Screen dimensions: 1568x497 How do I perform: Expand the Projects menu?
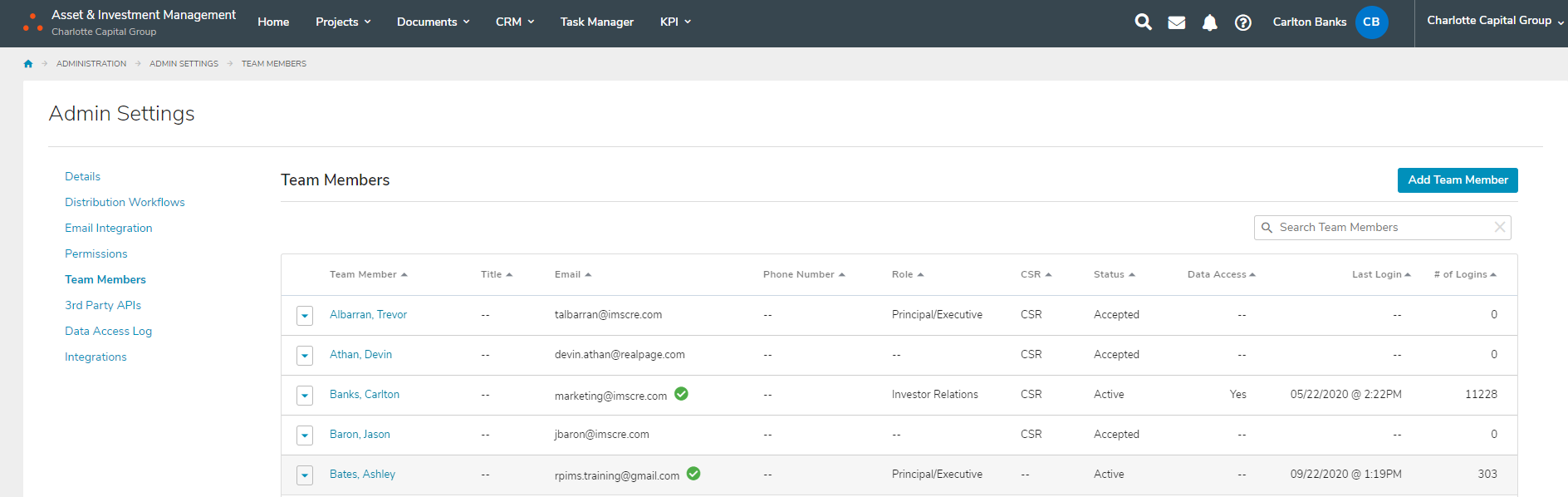coord(342,22)
